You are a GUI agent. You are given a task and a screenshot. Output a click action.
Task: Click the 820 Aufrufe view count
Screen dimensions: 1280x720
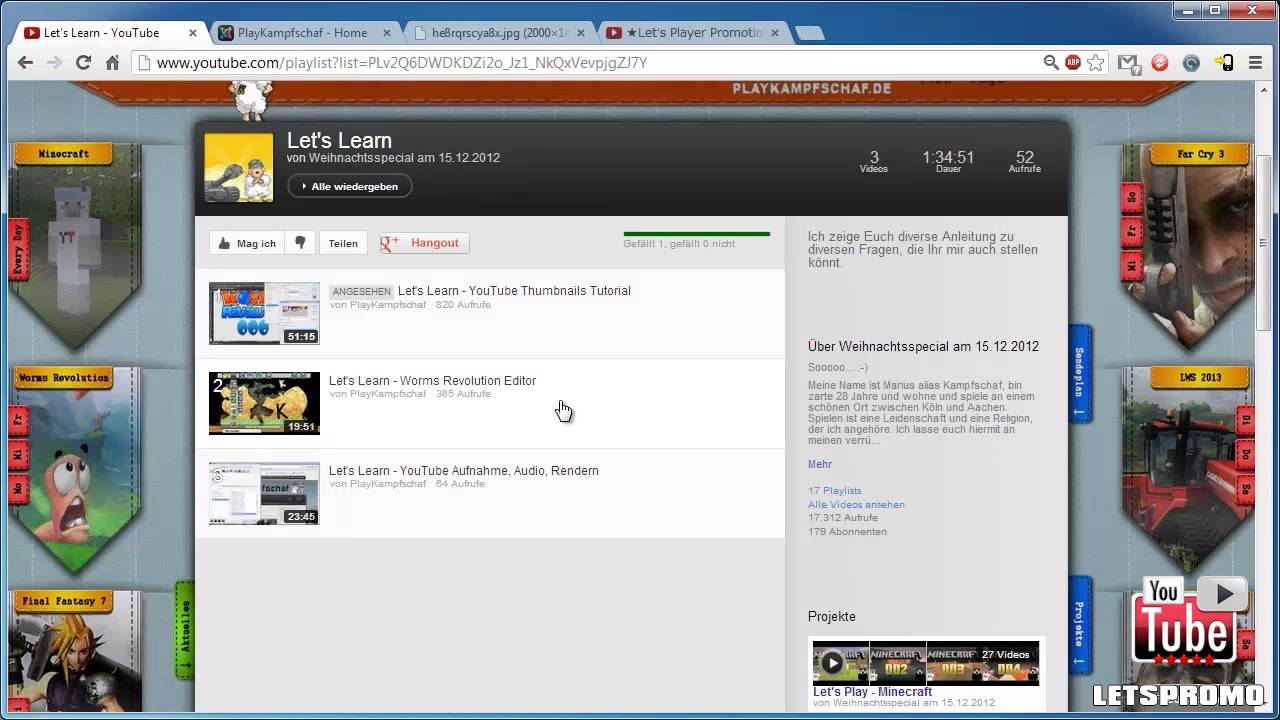[463, 305]
